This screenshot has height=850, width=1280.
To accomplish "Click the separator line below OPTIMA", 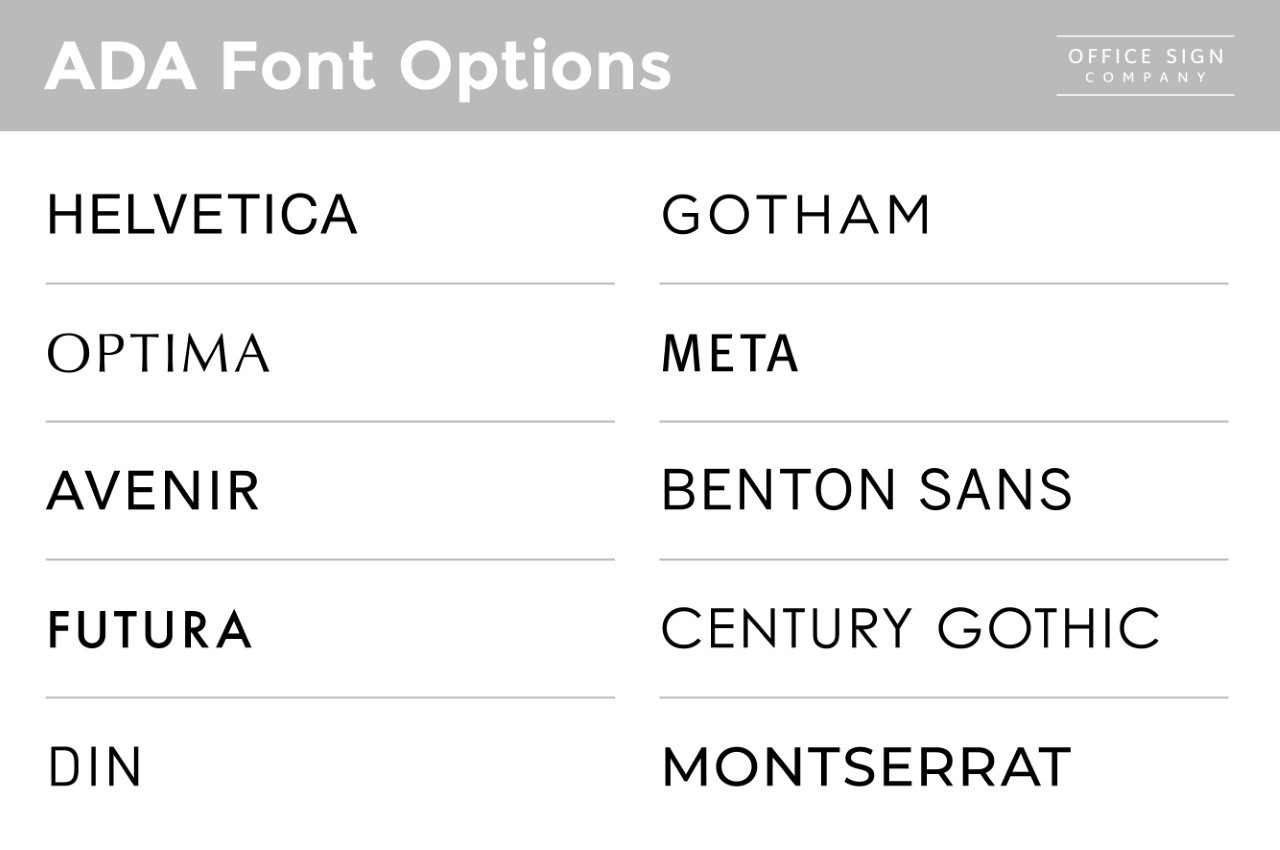I will (330, 422).
